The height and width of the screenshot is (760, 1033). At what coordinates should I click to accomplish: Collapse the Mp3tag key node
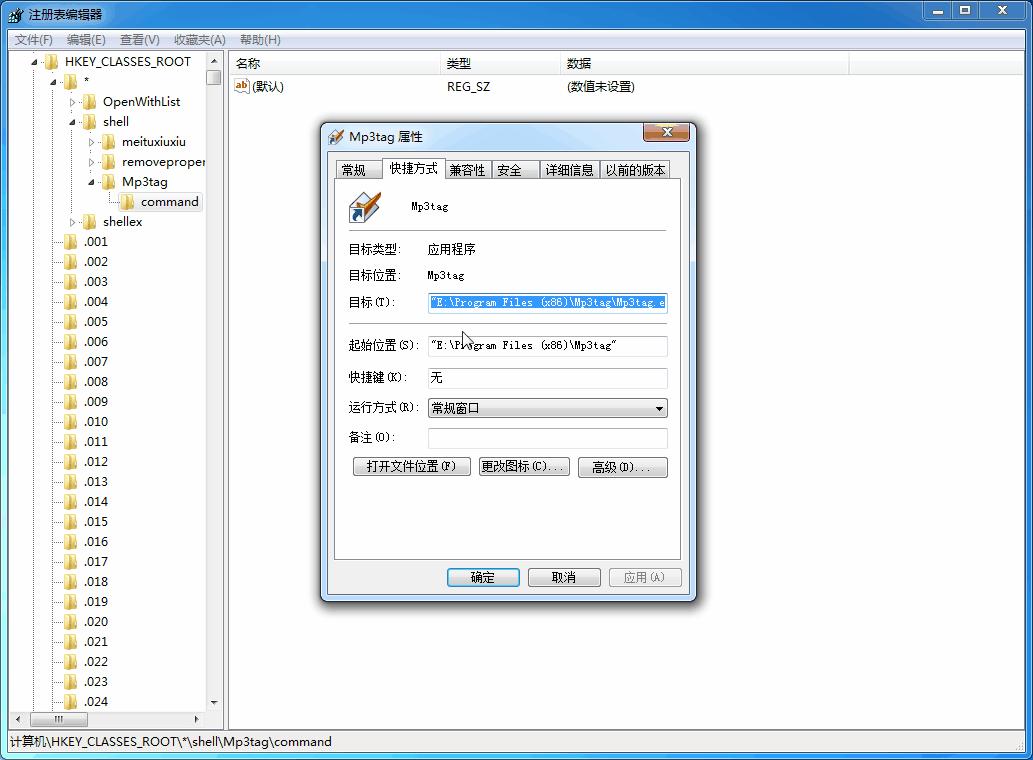point(92,182)
